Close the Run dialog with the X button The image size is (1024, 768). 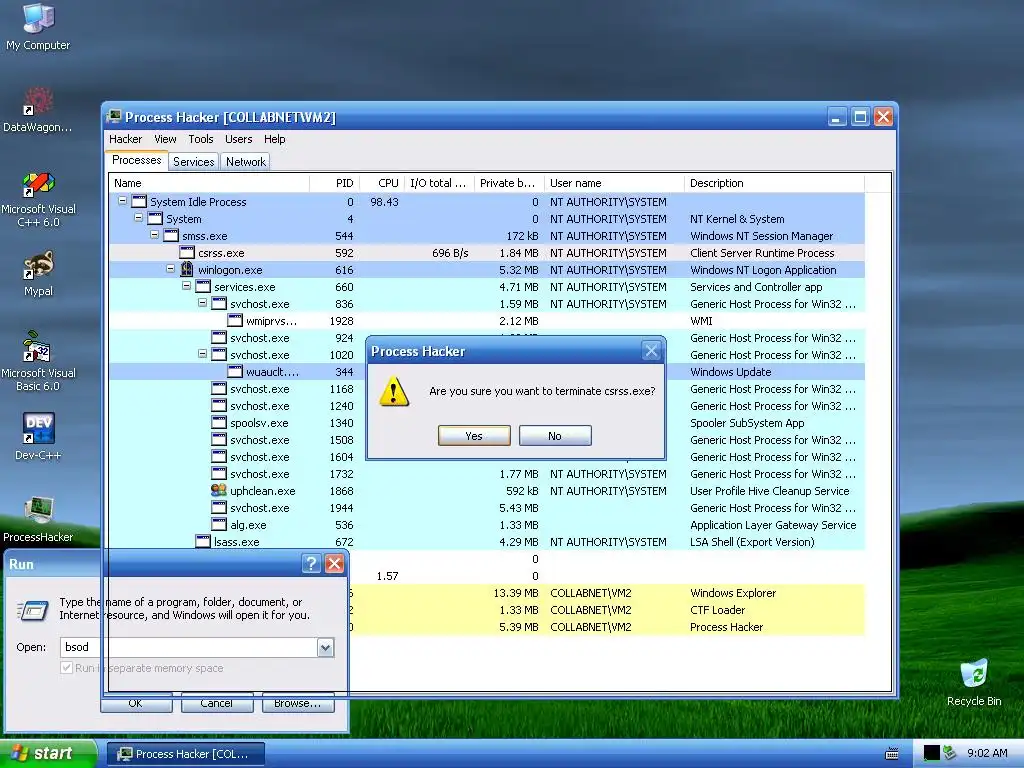(334, 564)
